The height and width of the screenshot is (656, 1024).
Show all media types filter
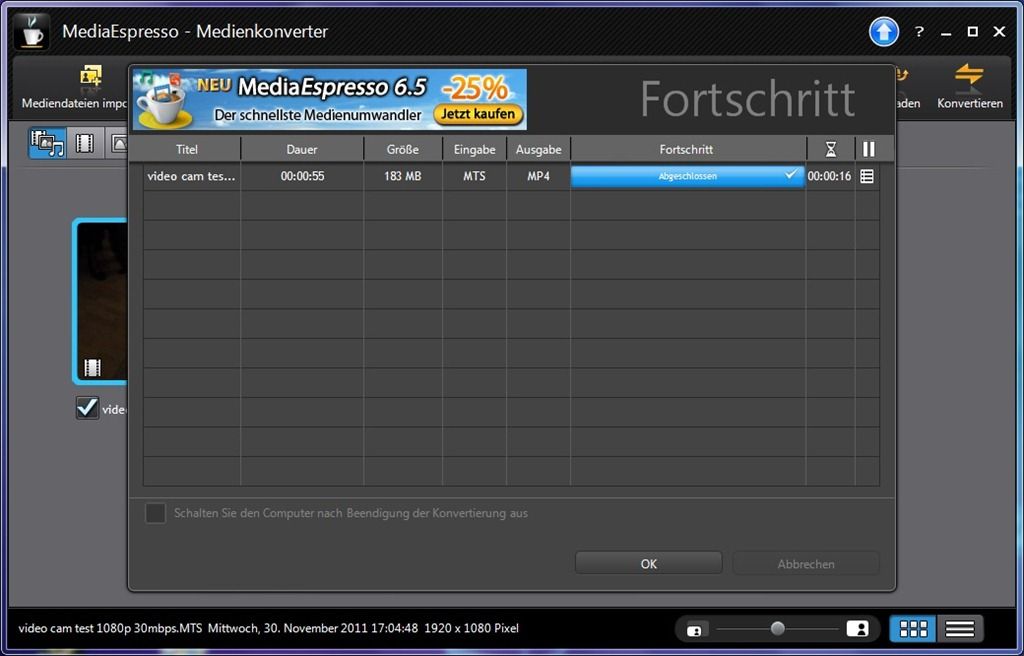pos(48,143)
